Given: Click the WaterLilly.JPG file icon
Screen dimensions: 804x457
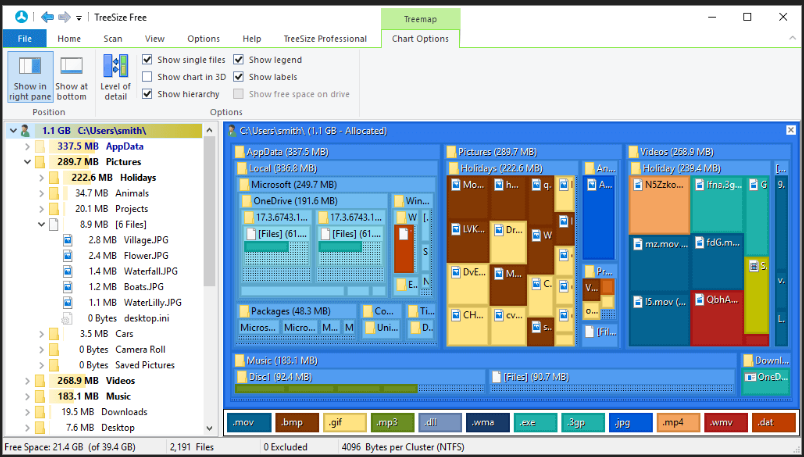Looking at the screenshot, I should tap(68, 303).
